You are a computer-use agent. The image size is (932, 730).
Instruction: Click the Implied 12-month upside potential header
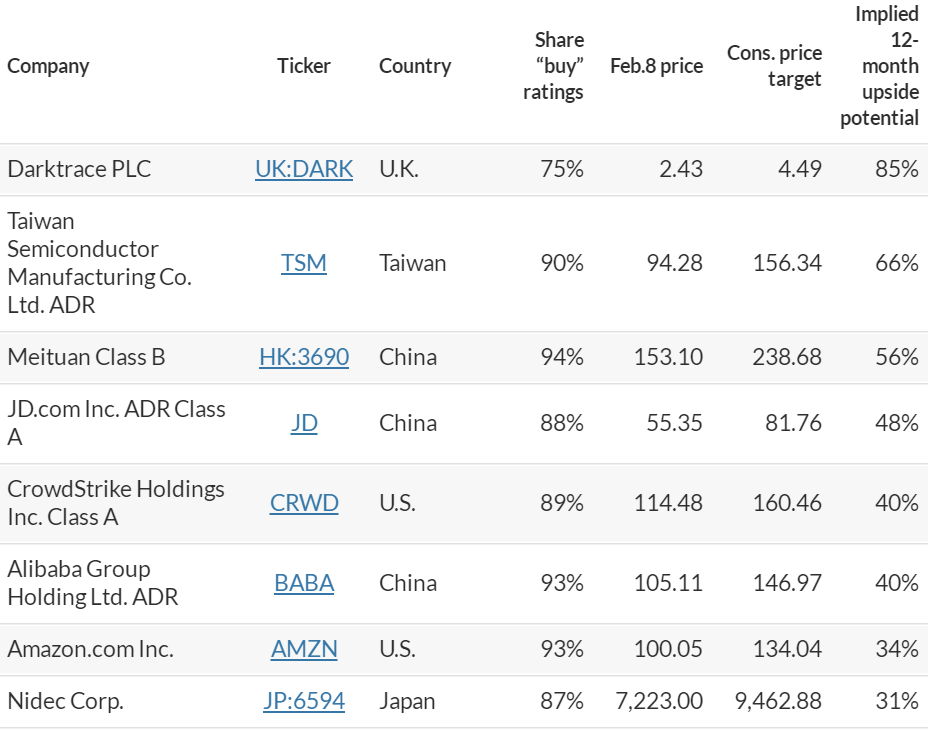point(880,66)
